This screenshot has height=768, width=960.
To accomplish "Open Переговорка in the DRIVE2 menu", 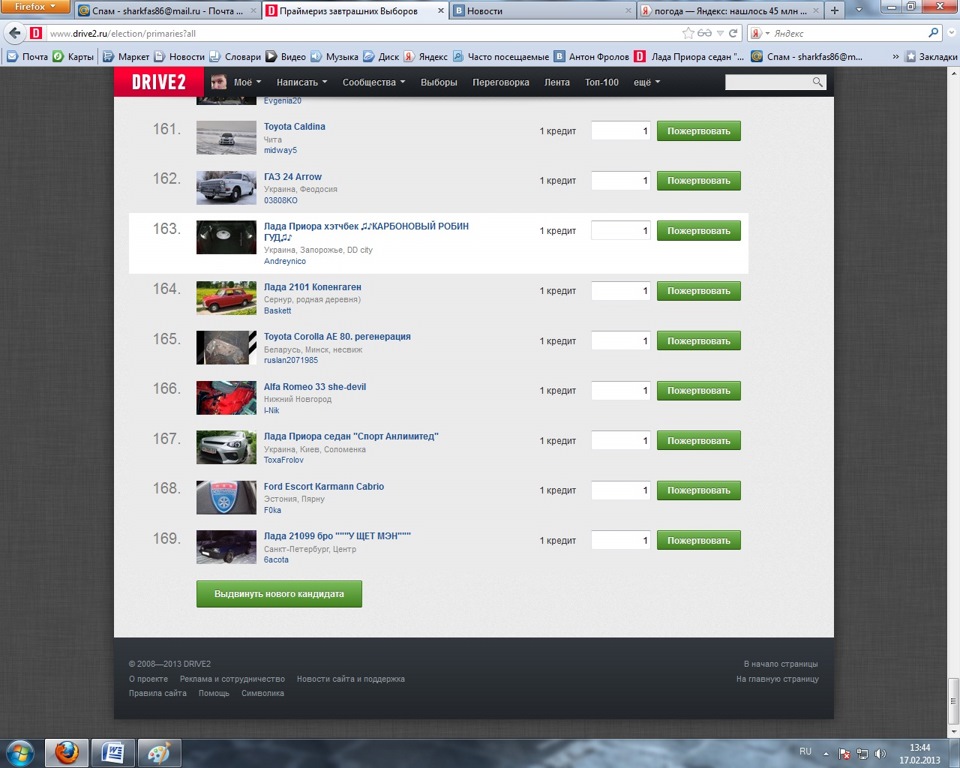I will point(500,82).
